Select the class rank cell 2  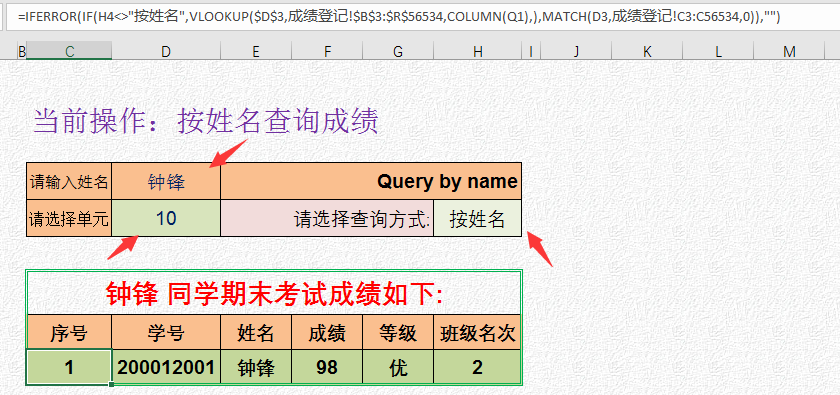pos(477,367)
